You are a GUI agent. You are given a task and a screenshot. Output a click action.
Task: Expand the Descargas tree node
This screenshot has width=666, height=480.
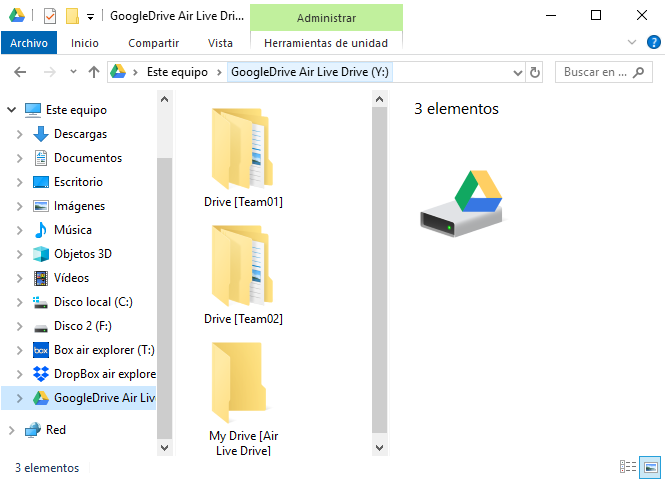pyautogui.click(x=20, y=134)
